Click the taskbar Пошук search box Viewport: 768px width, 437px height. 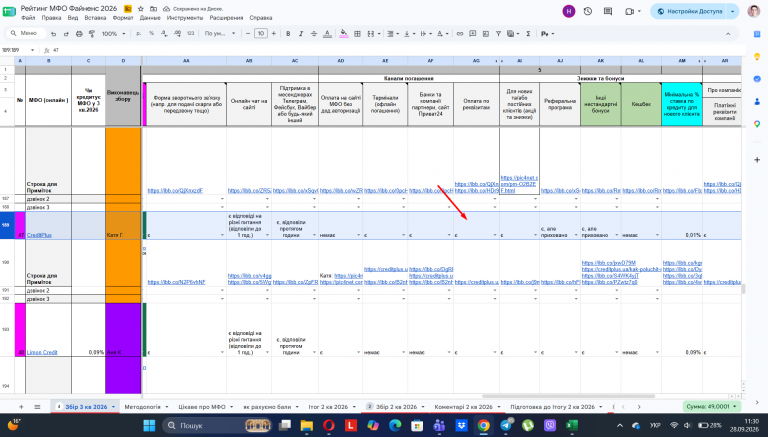(x=216, y=425)
